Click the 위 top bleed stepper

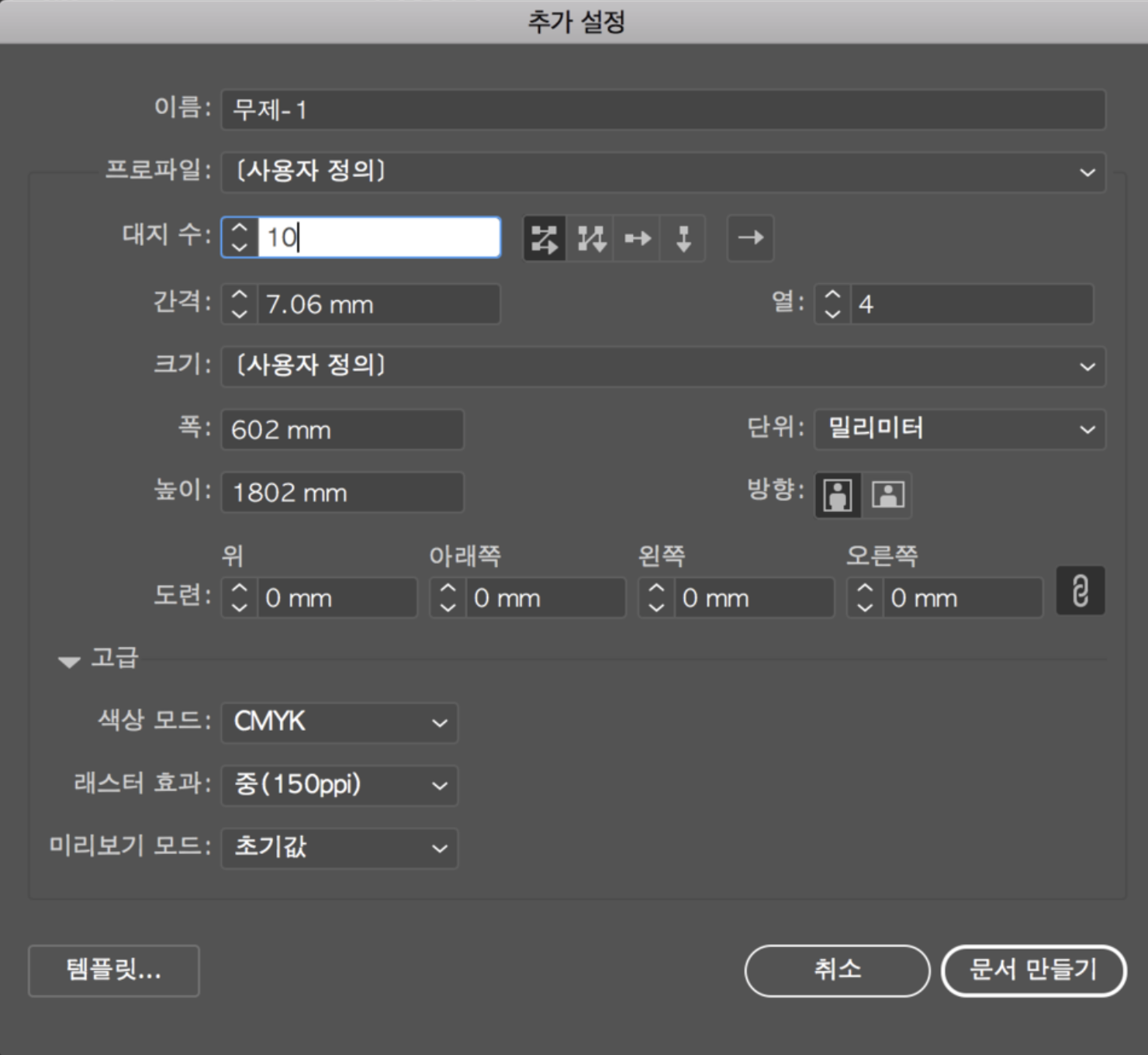click(240, 598)
